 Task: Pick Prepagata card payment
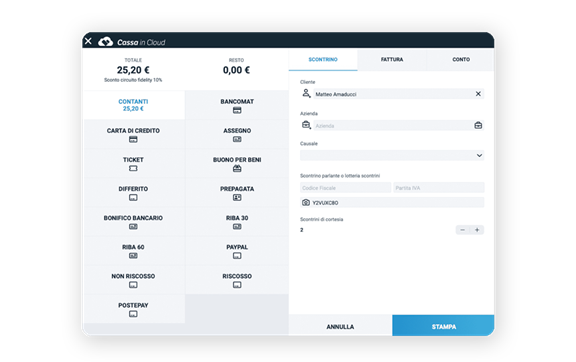237,193
